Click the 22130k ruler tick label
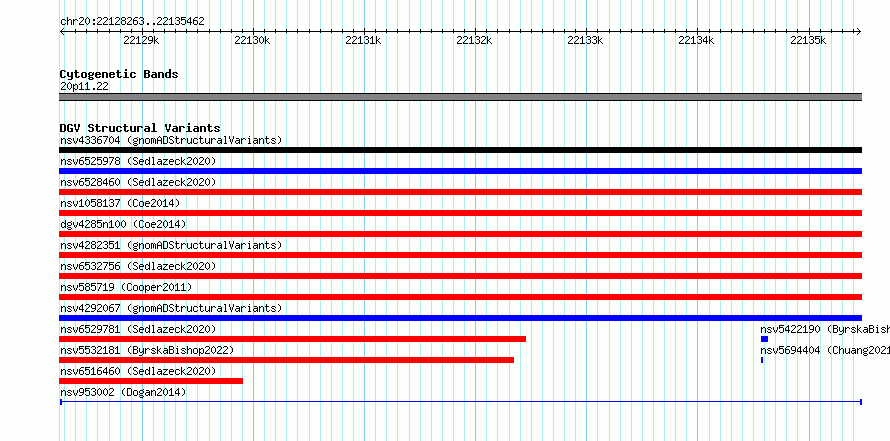The height and width of the screenshot is (441, 890). 252,41
